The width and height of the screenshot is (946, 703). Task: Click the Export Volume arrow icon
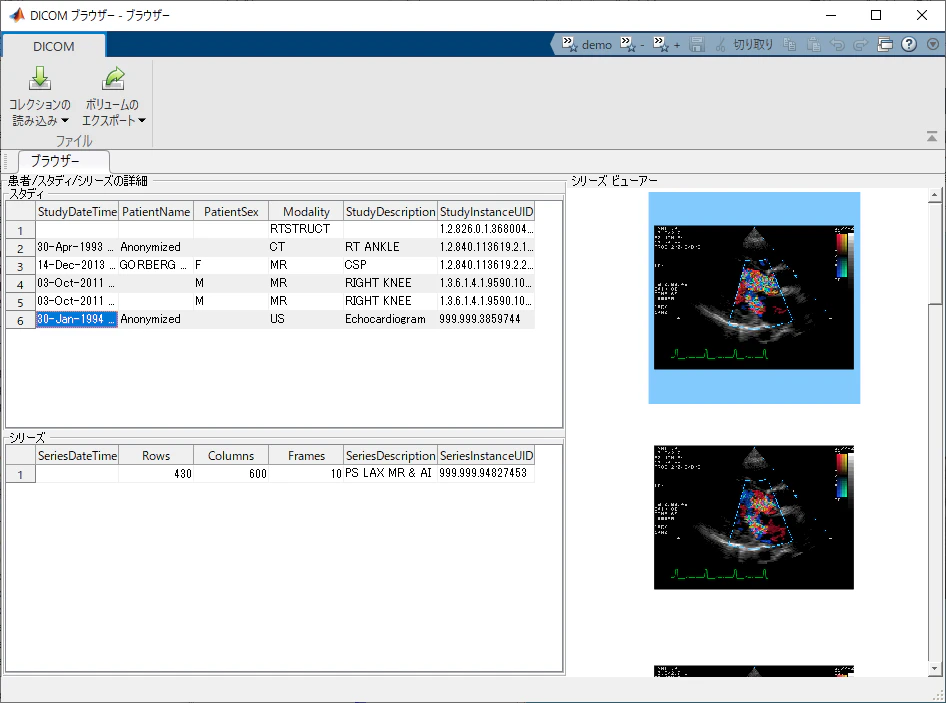point(113,79)
